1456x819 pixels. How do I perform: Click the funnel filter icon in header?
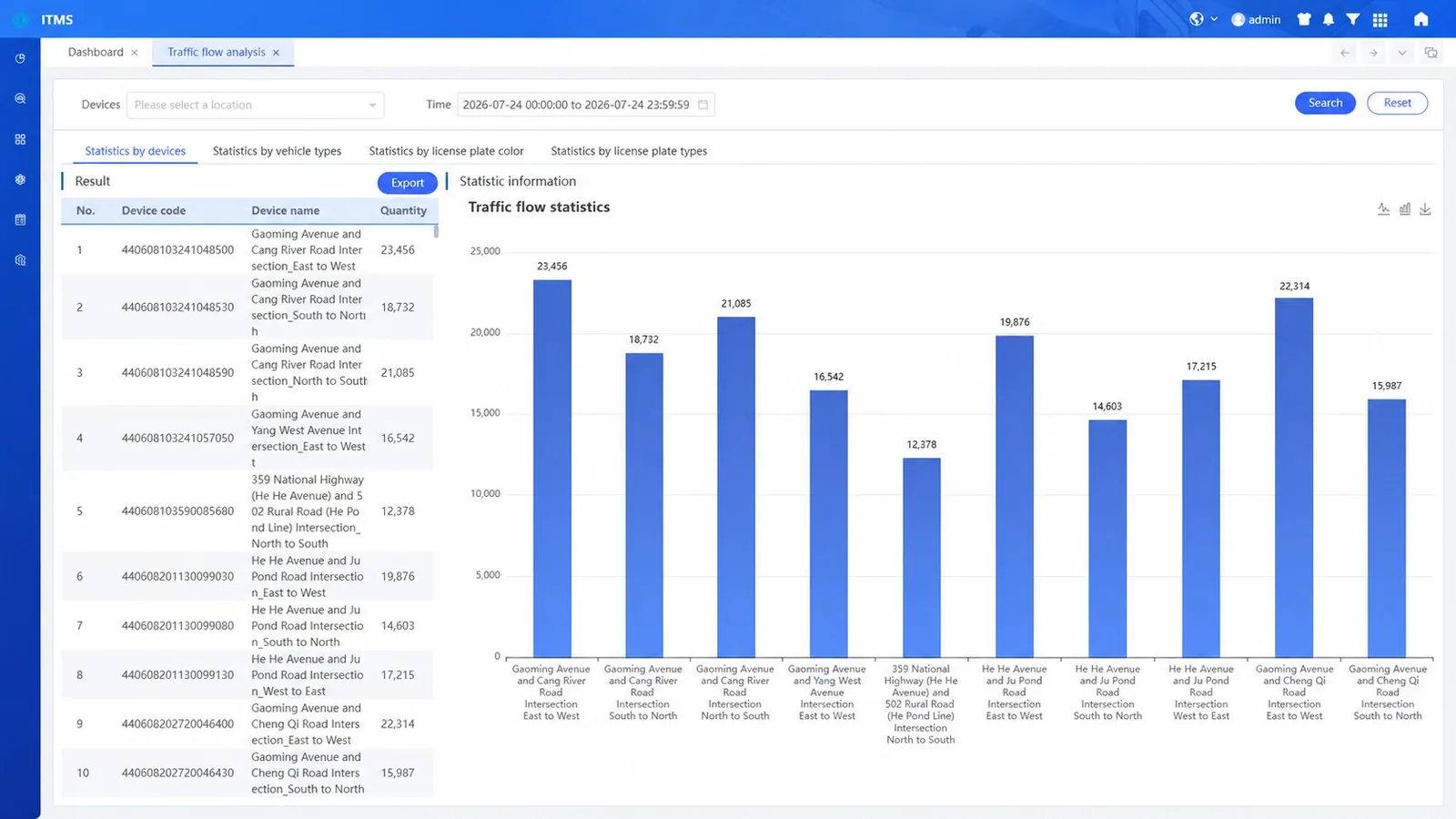point(1353,19)
